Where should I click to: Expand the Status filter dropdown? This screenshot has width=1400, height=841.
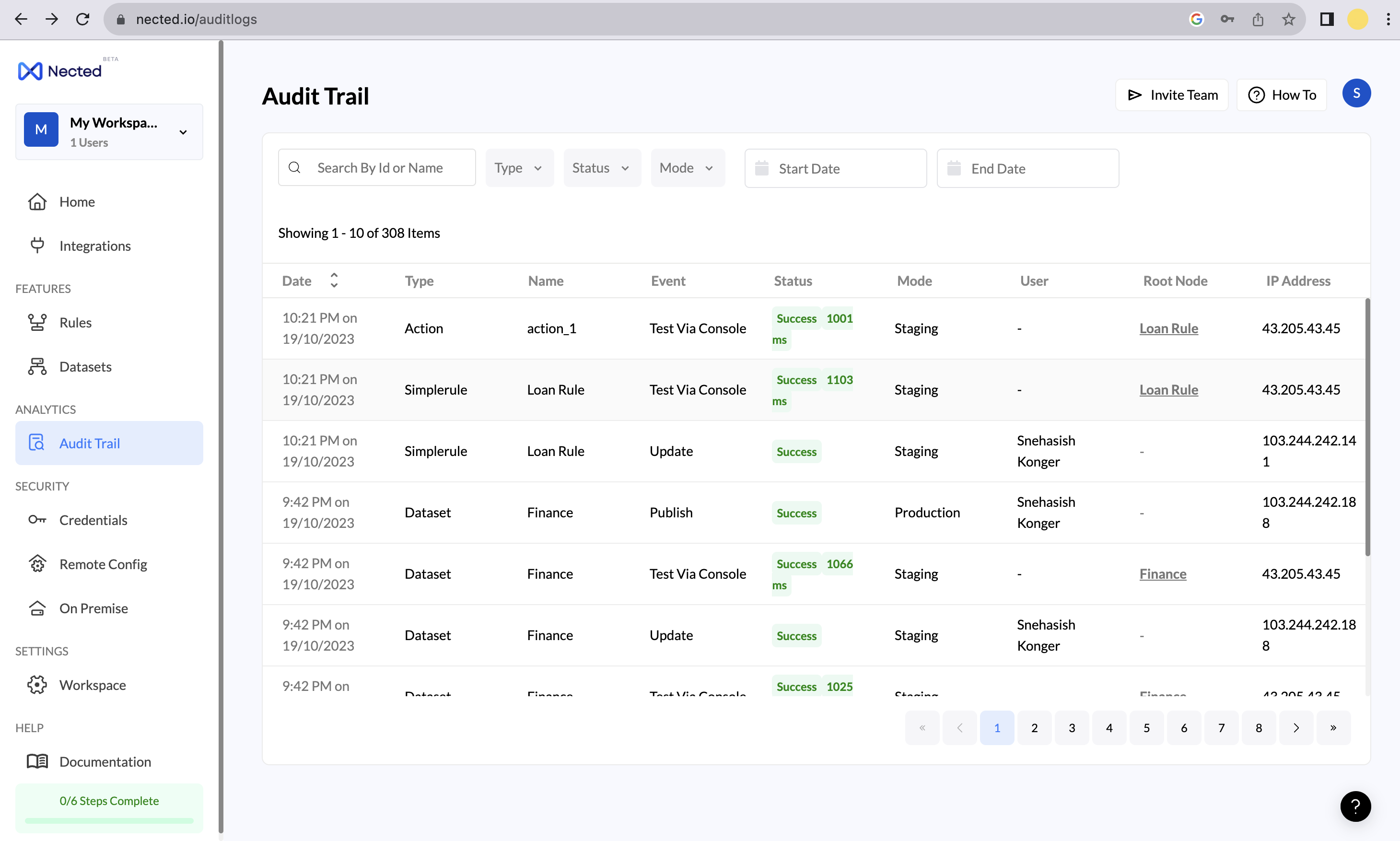click(x=601, y=168)
